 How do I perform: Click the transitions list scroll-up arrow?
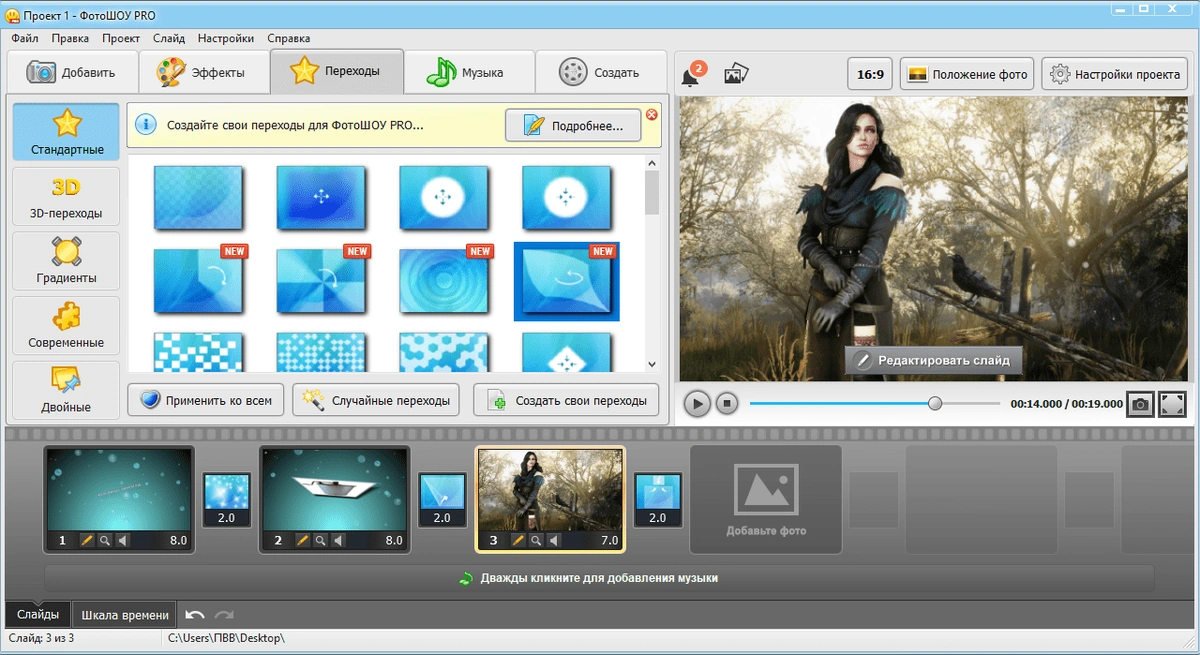pos(652,163)
